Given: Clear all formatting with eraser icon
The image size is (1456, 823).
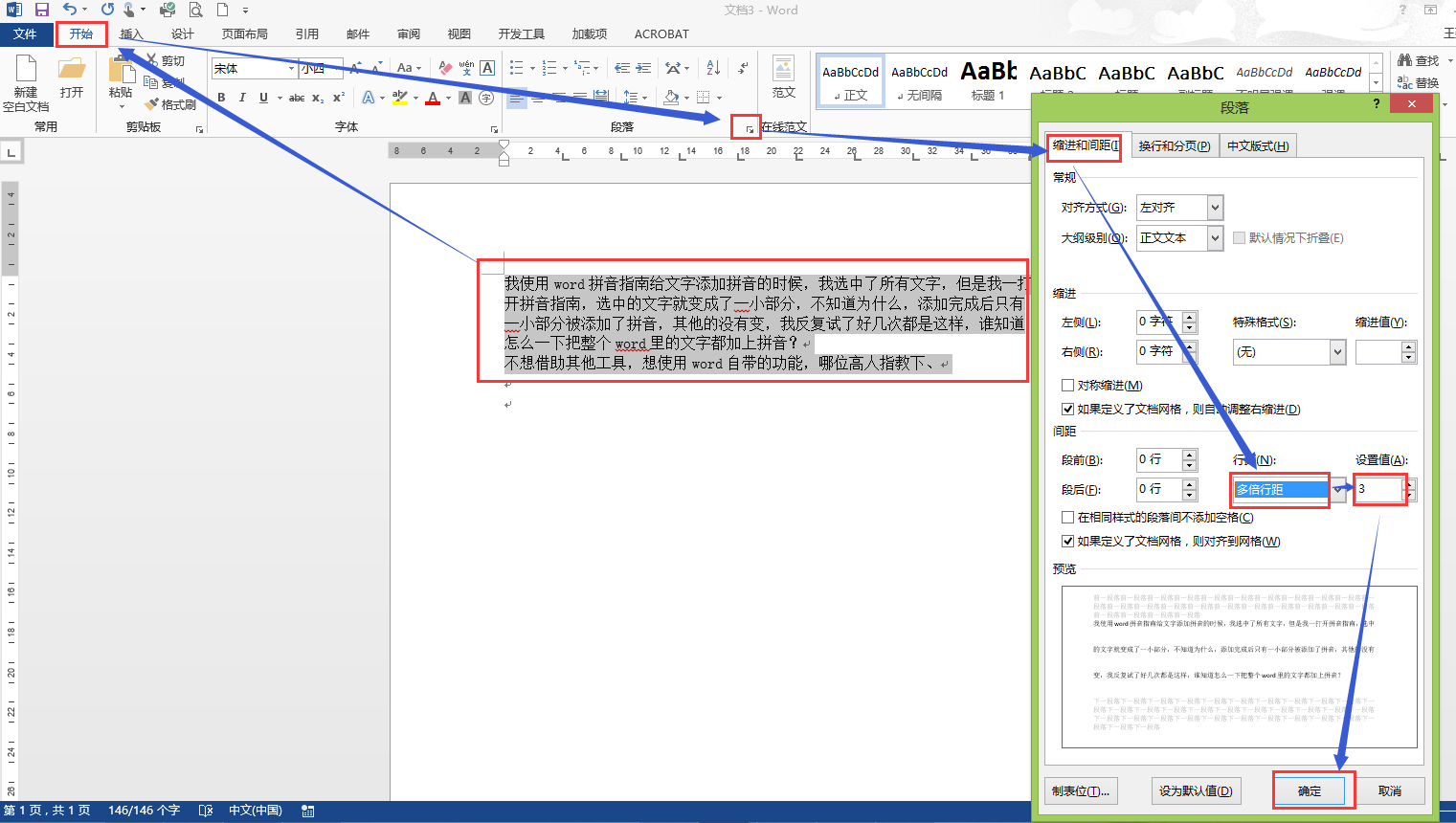Looking at the screenshot, I should (x=445, y=68).
